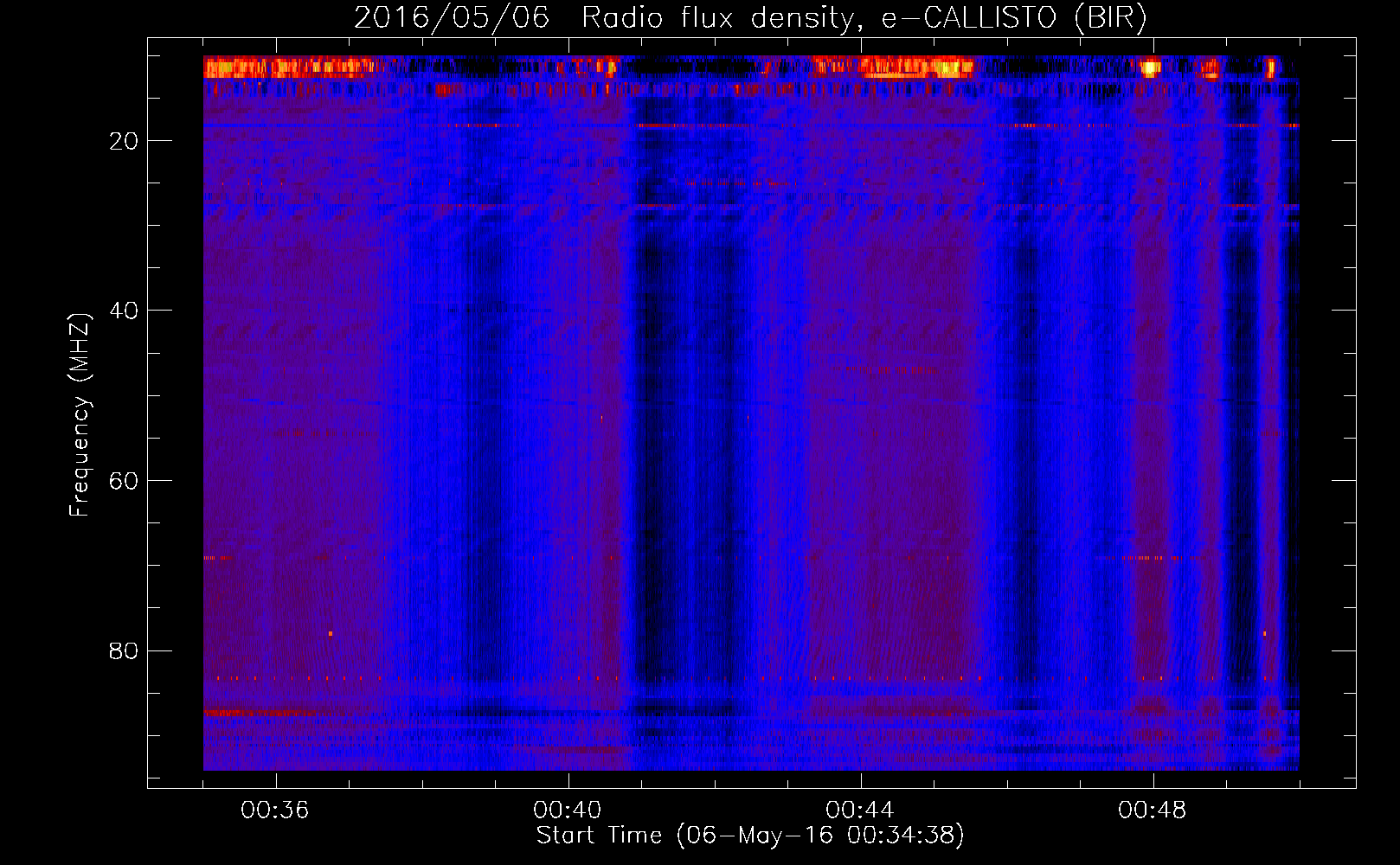The width and height of the screenshot is (1400, 865).
Task: Click the frequency tick label "60"
Action: pos(125,481)
